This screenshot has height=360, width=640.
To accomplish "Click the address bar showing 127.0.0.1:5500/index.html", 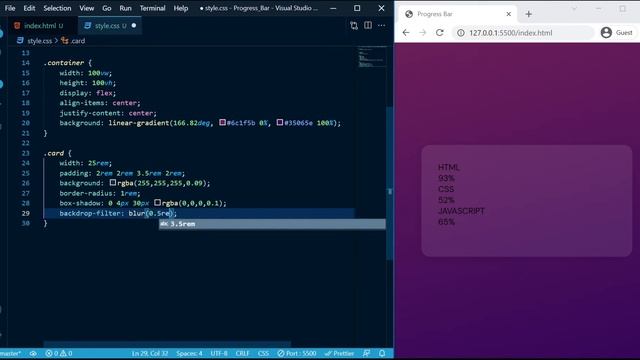I will (x=523, y=33).
